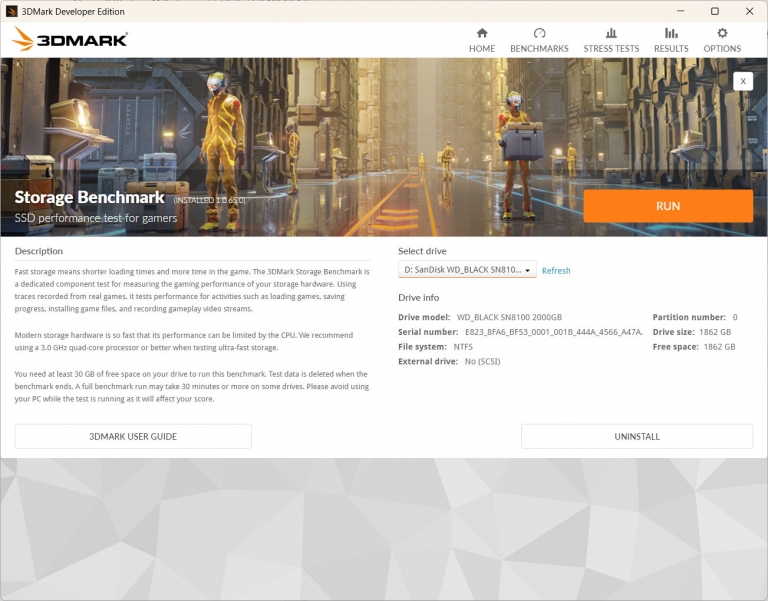Click the STRESS TESTS menu label
The image size is (768, 601).
(611, 48)
